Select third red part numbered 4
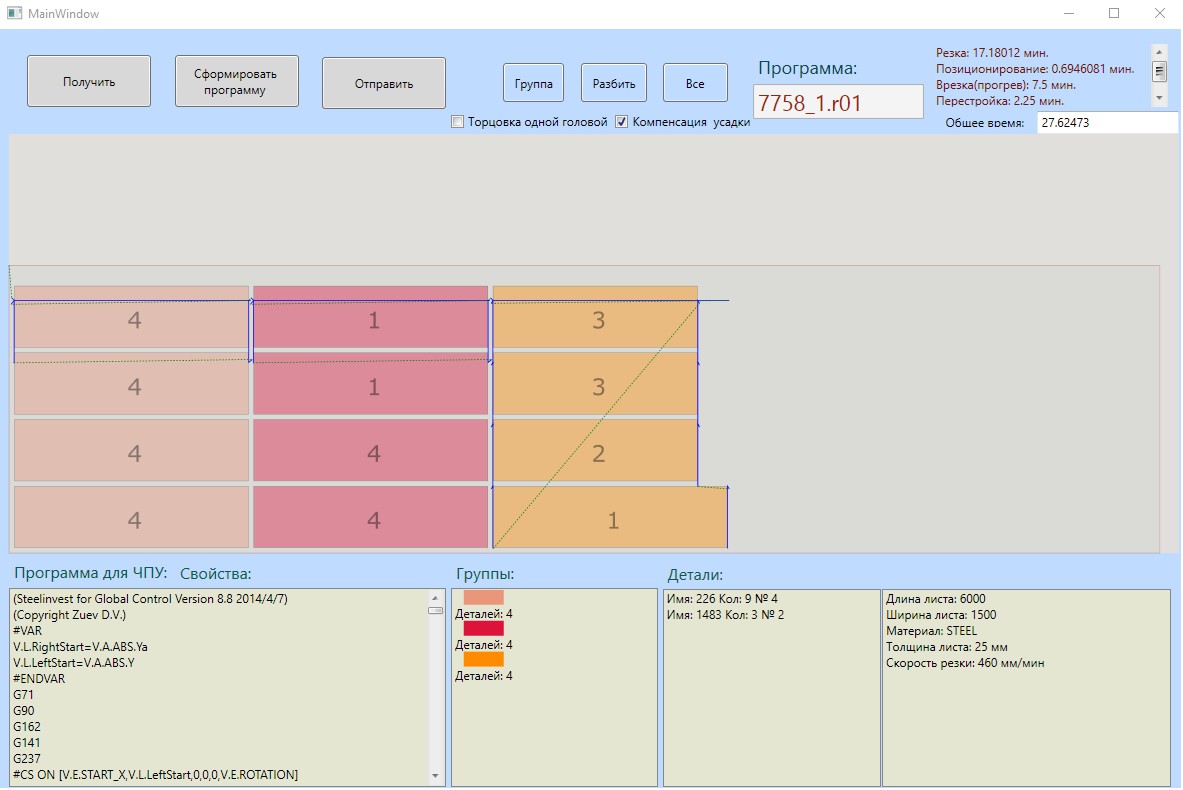Image resolution: width=1183 pixels, height=790 pixels. coord(370,450)
